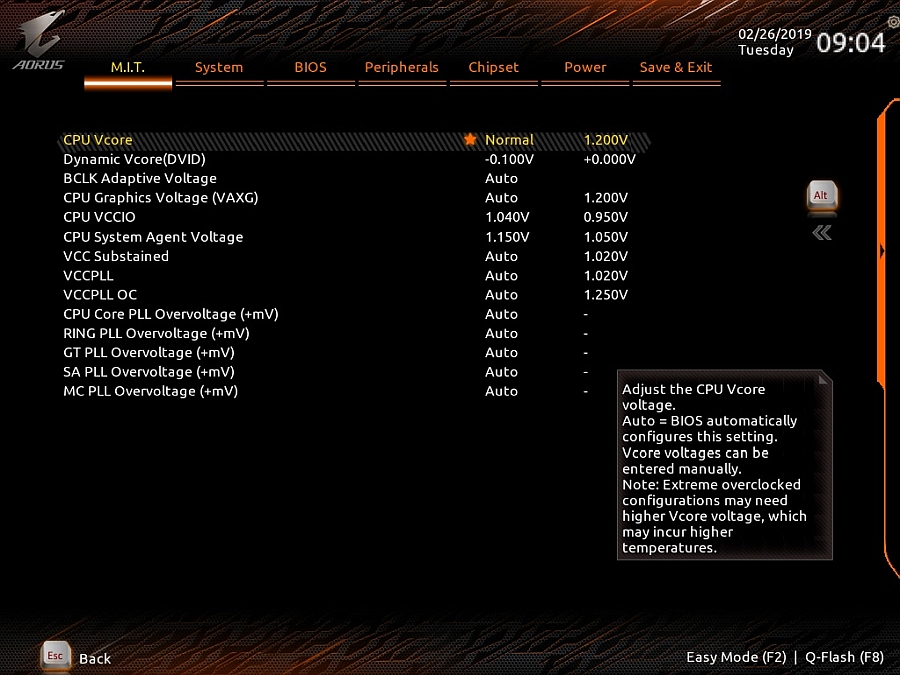Click CPU VCCIO 0.950V default reading
This screenshot has height=675, width=900.
pyautogui.click(x=606, y=218)
